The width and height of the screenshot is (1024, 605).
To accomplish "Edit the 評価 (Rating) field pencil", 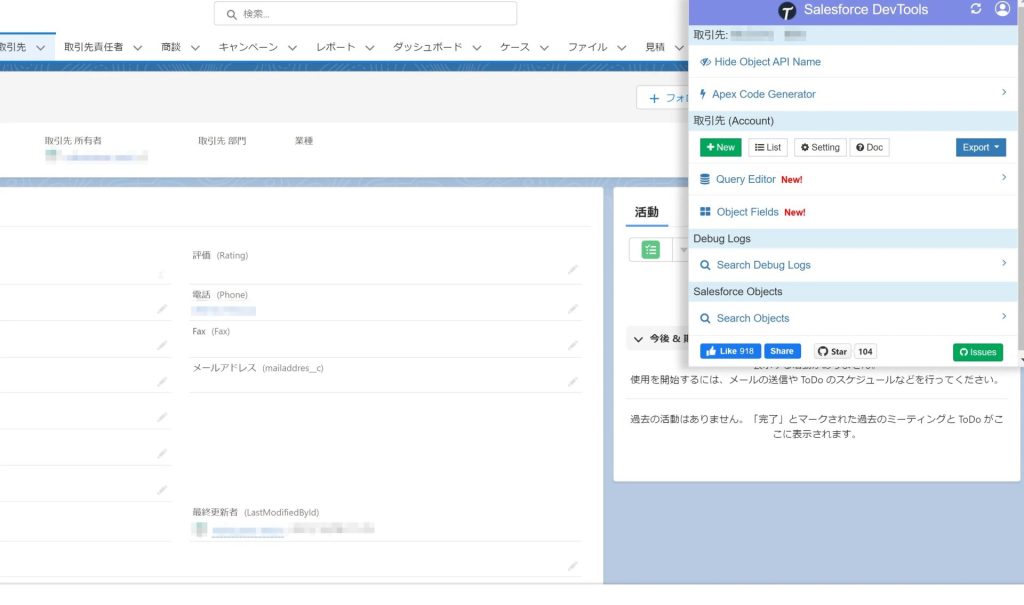I will [x=573, y=270].
